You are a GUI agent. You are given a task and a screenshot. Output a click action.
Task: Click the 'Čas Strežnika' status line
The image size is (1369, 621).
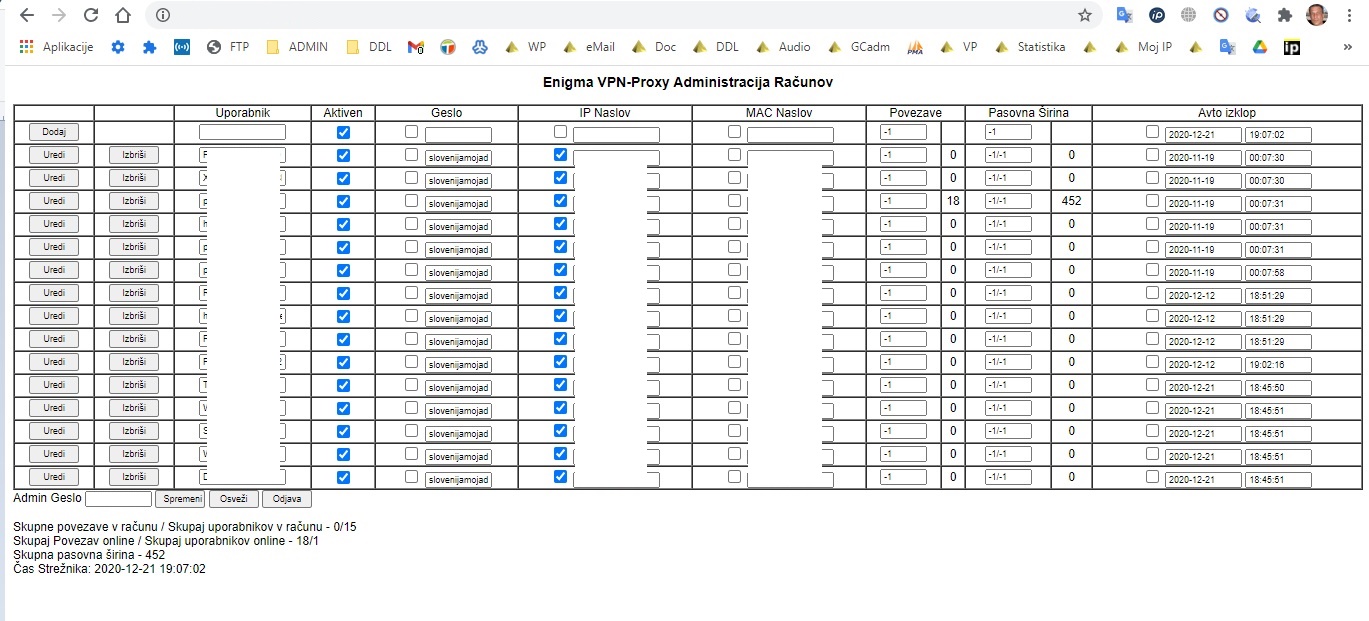click(110, 568)
